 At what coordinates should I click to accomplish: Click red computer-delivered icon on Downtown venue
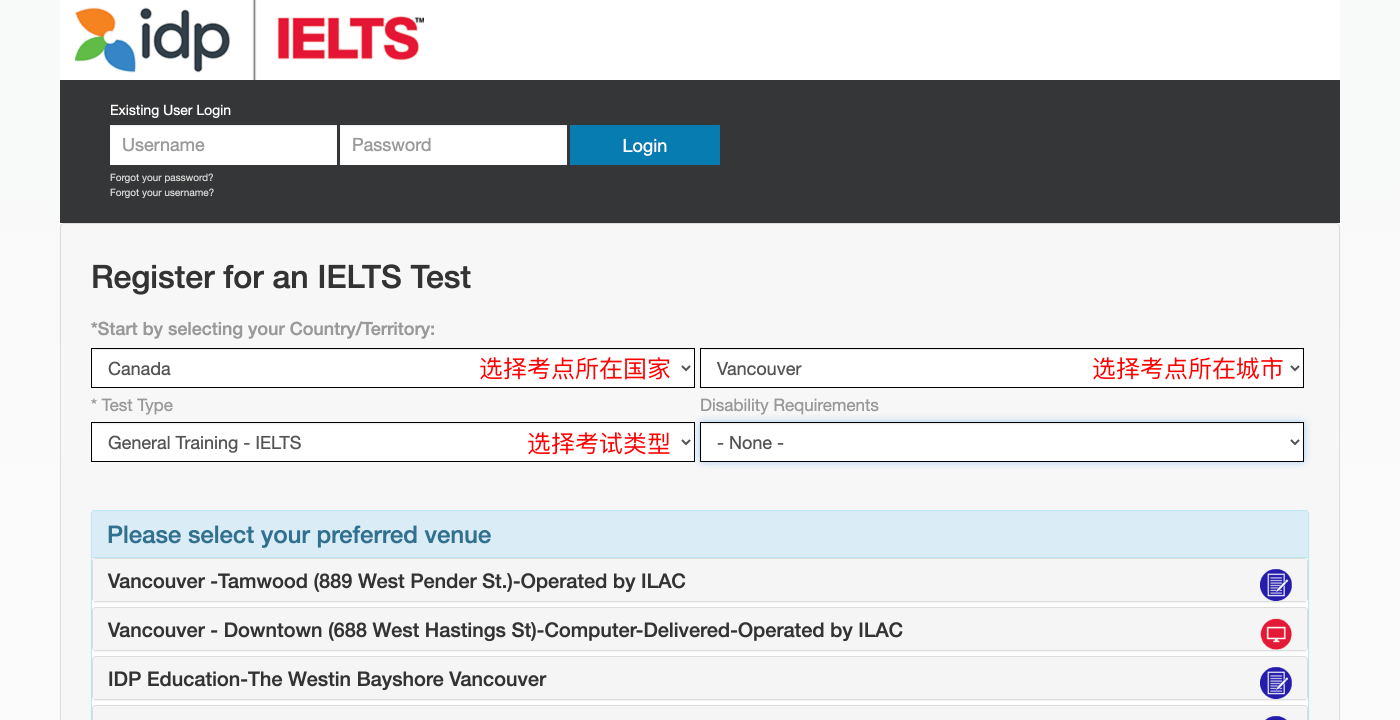click(1275, 633)
